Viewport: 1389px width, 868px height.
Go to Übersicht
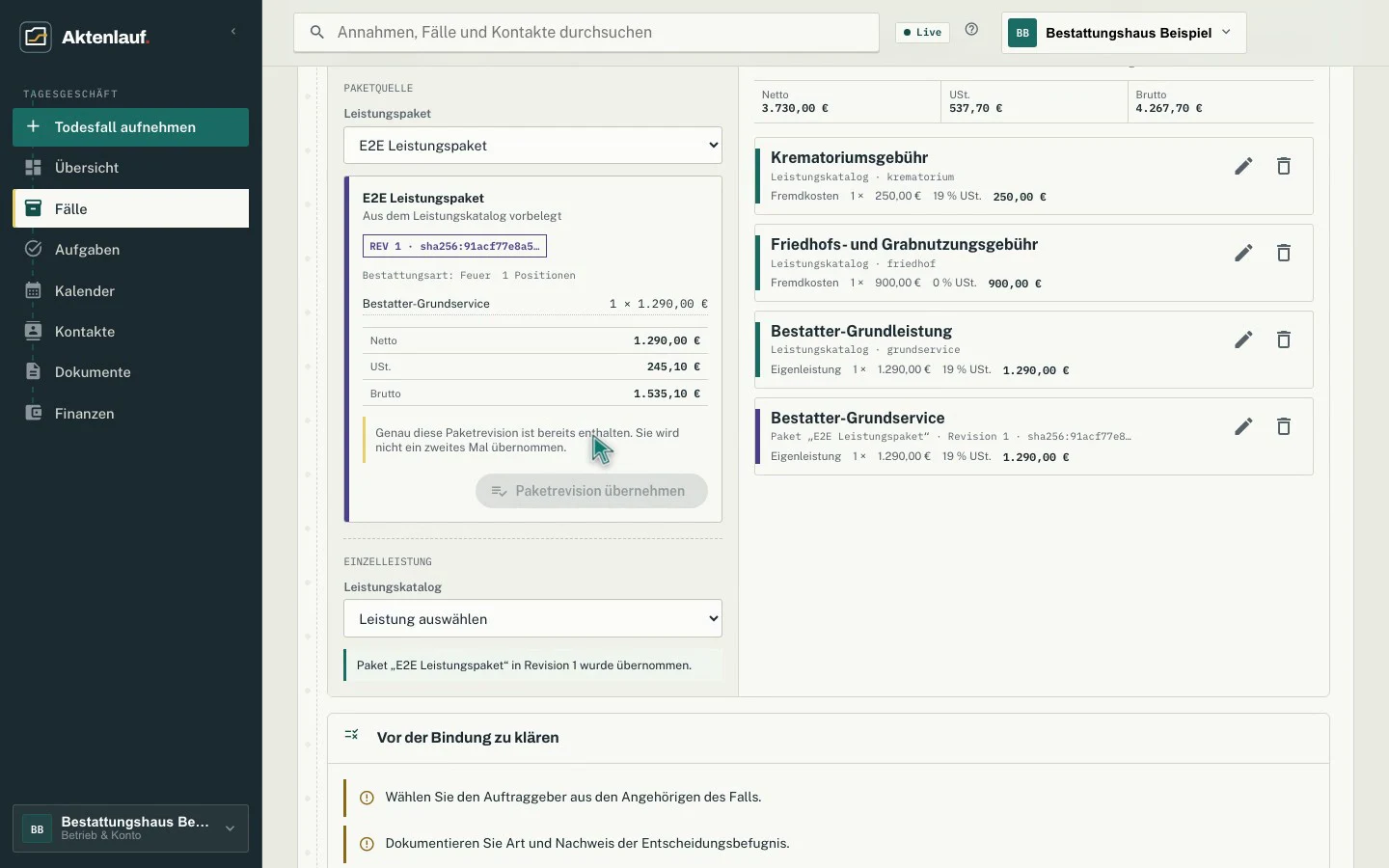[x=130, y=168]
